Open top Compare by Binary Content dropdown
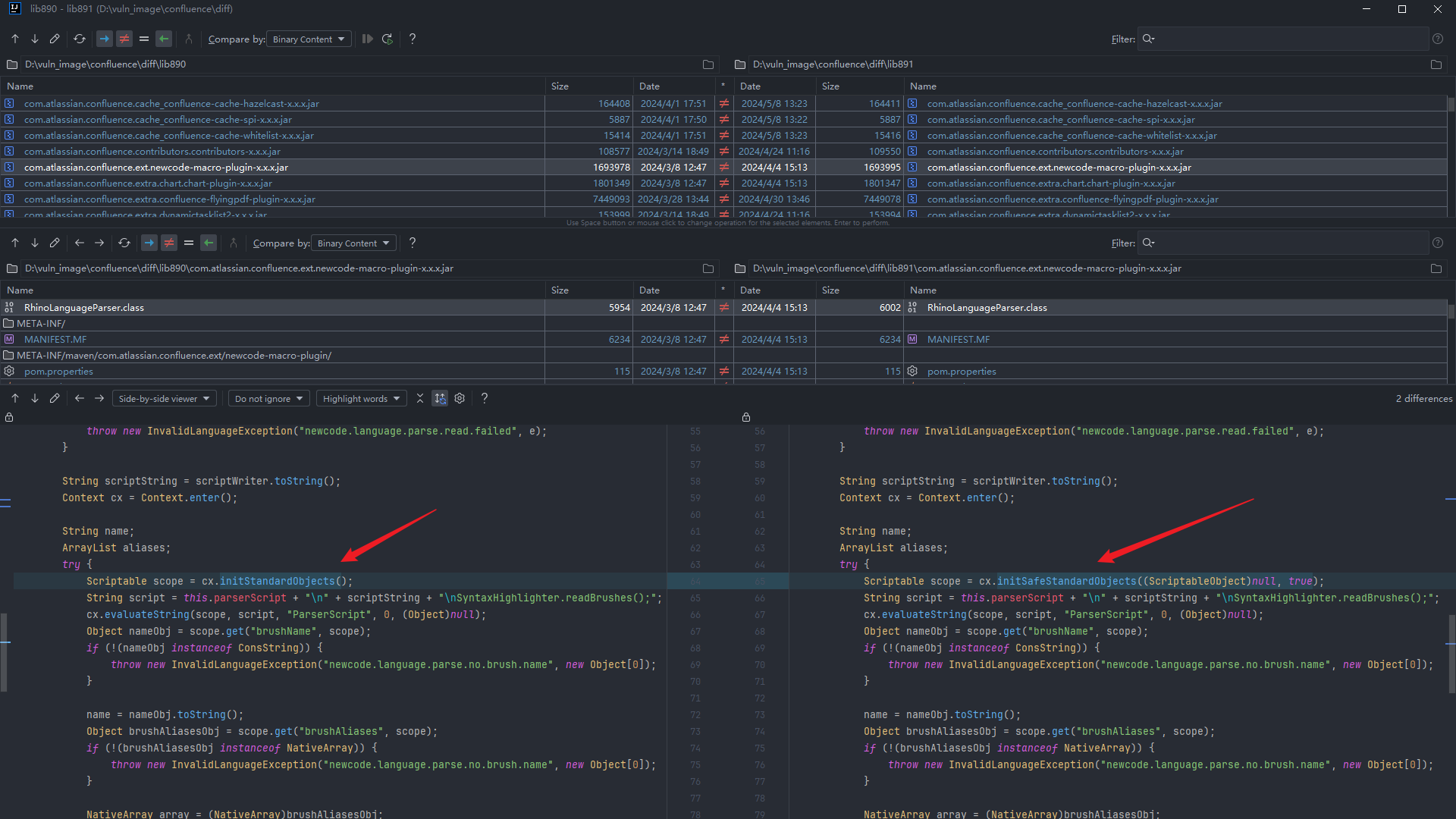 pyautogui.click(x=309, y=39)
